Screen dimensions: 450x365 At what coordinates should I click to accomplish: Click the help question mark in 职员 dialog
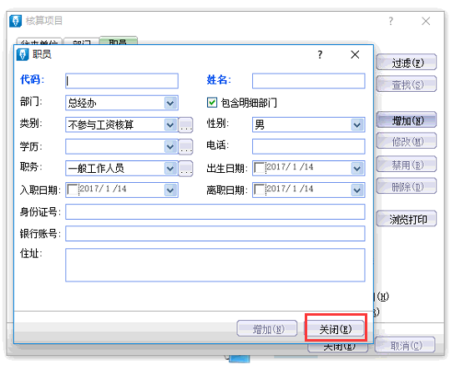point(320,55)
